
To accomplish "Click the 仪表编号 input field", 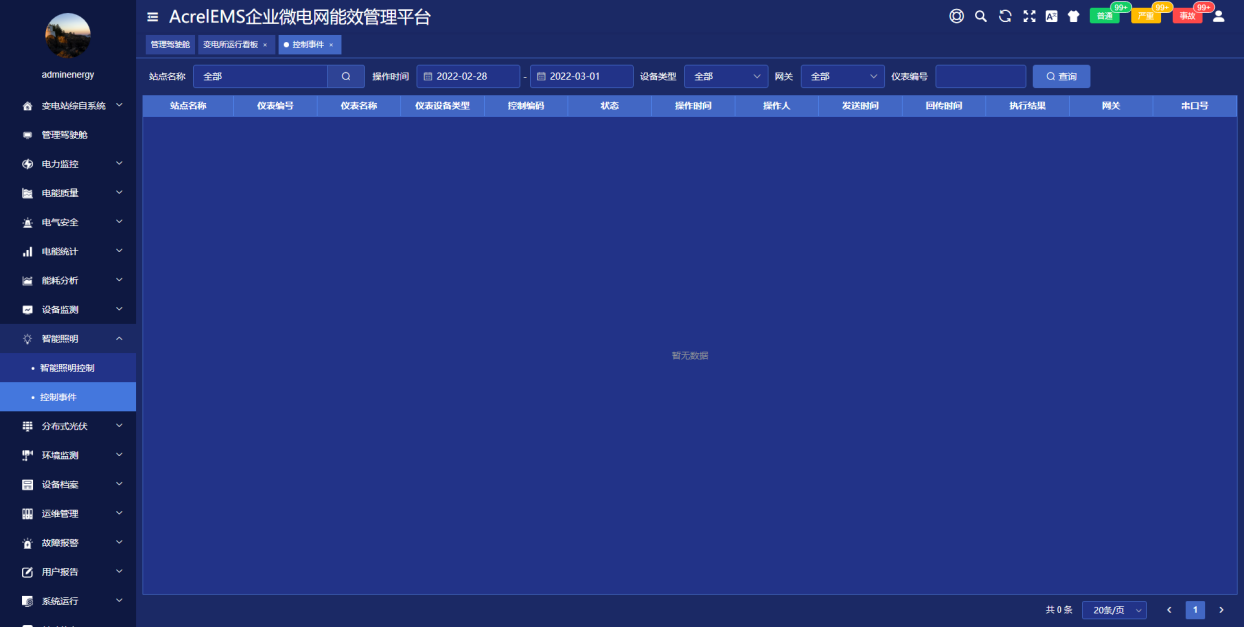I will pos(980,77).
